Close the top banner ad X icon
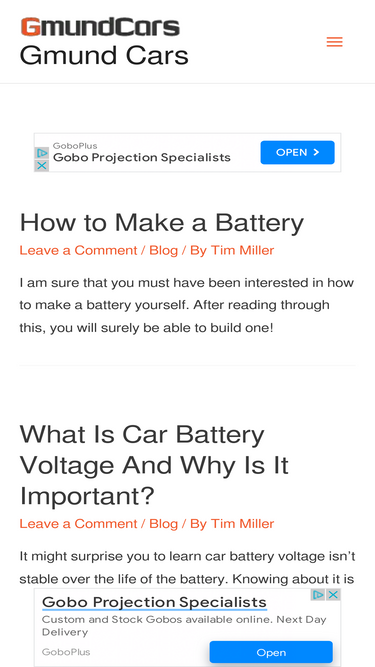 click(42, 165)
